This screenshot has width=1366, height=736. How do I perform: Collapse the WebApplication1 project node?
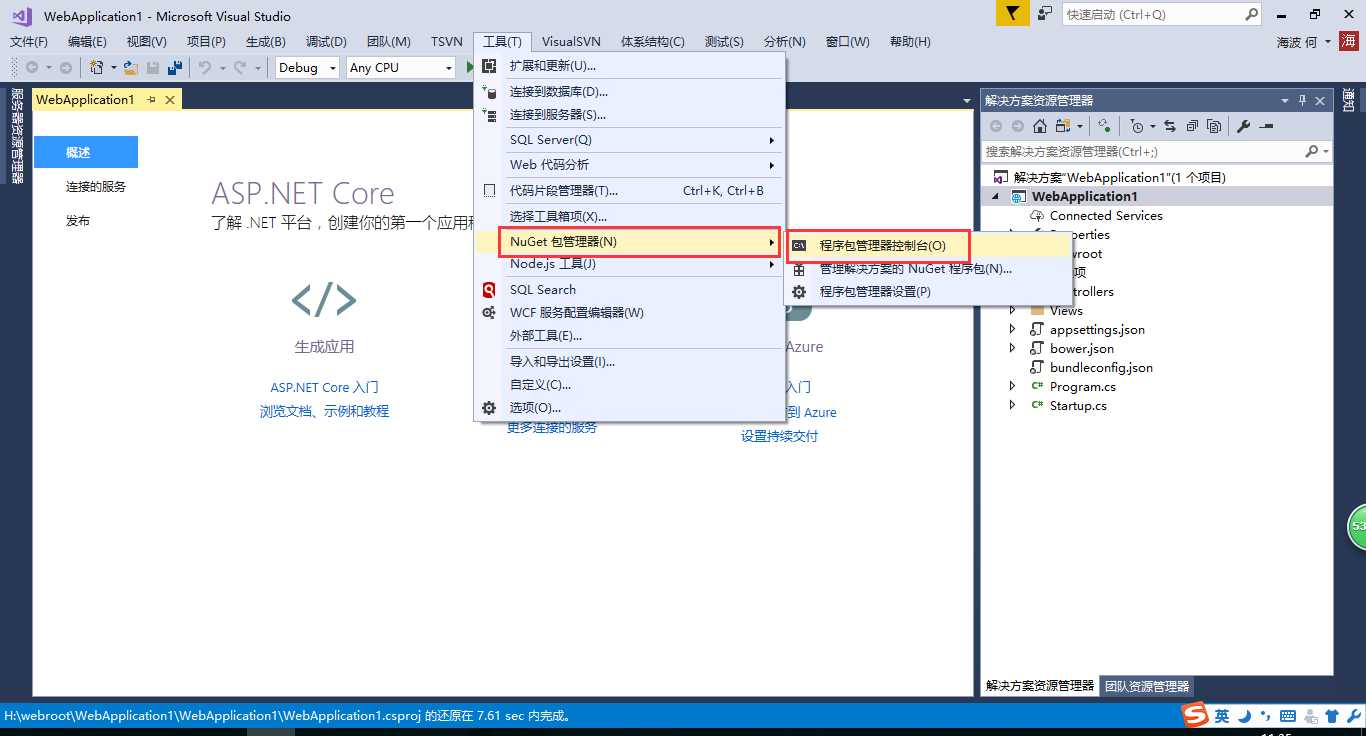click(x=995, y=197)
